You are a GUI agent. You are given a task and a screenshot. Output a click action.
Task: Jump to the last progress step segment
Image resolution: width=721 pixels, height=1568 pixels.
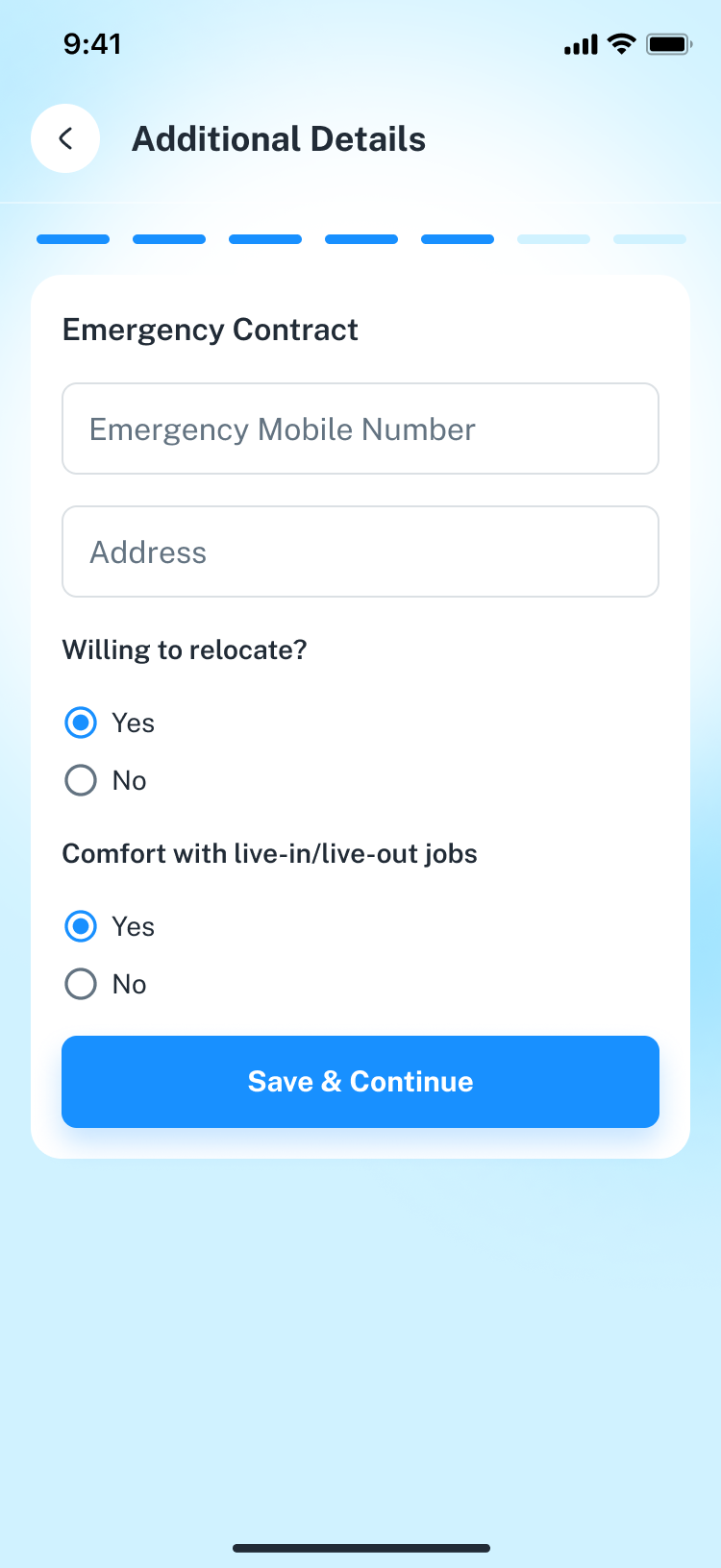click(x=650, y=239)
